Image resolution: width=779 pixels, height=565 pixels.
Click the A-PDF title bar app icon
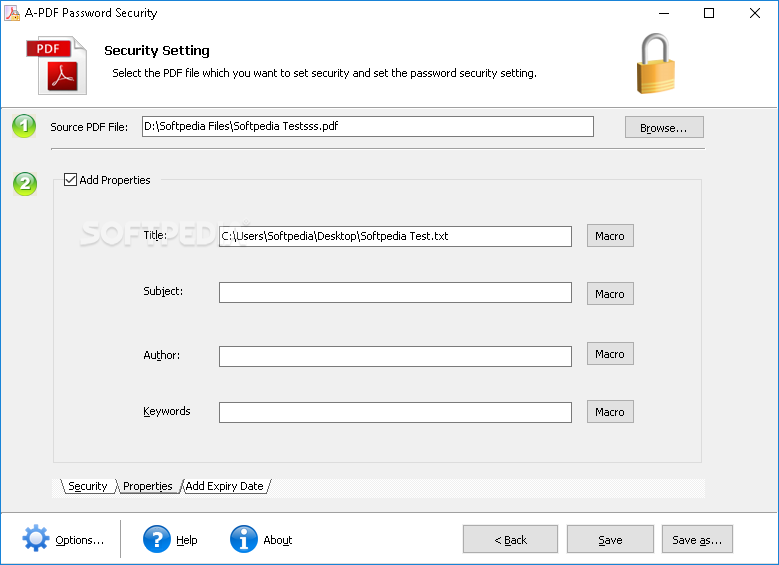tap(12, 13)
